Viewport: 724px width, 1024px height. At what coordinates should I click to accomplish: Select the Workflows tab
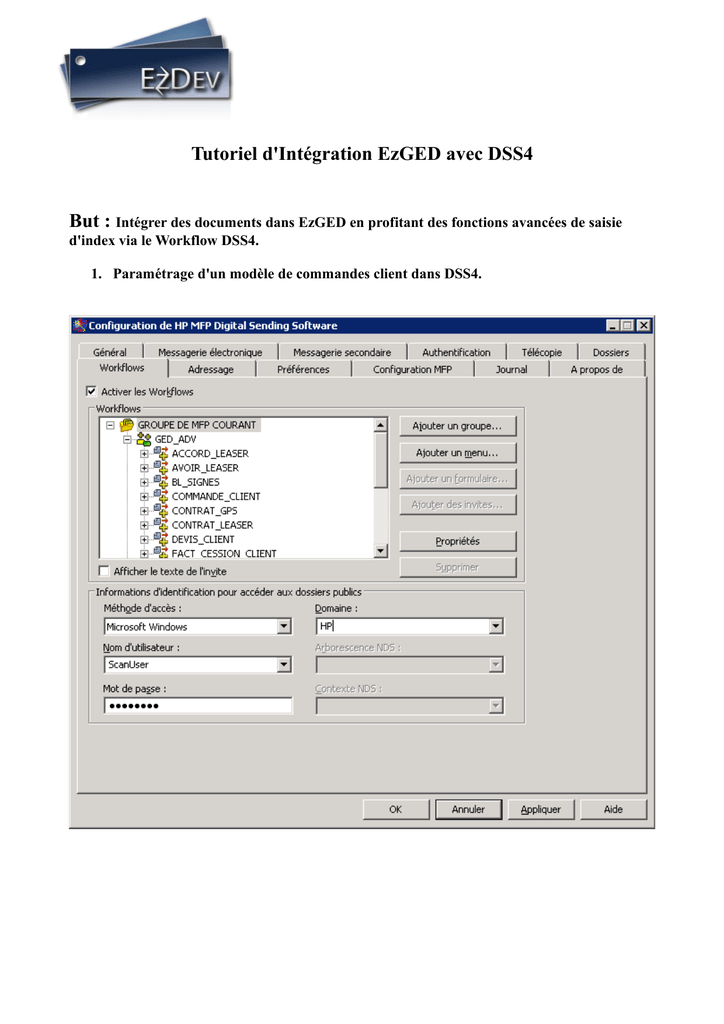(122, 368)
